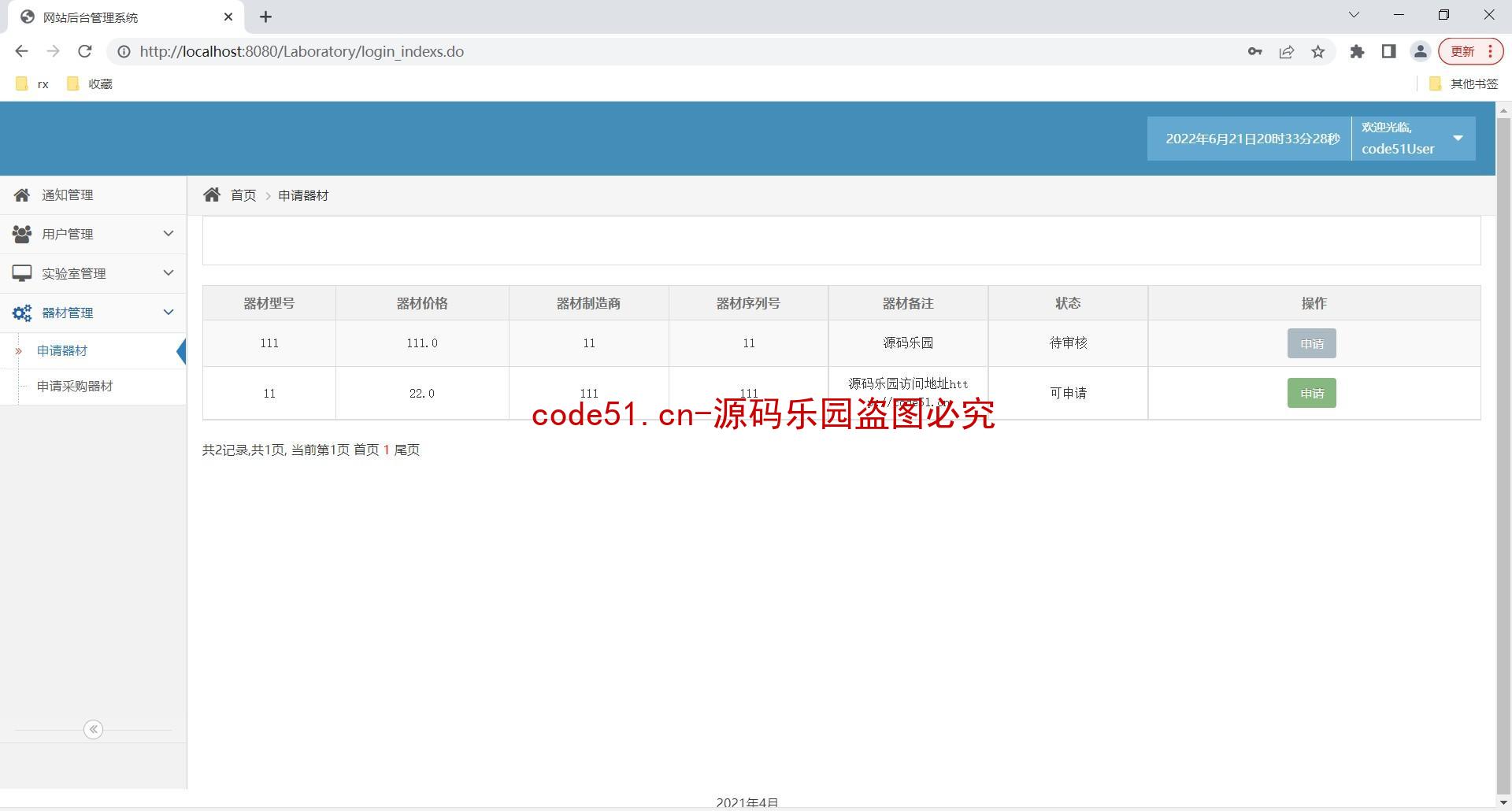Click the price cell 111.0
Viewport: 1512px width, 811px height.
[422, 343]
